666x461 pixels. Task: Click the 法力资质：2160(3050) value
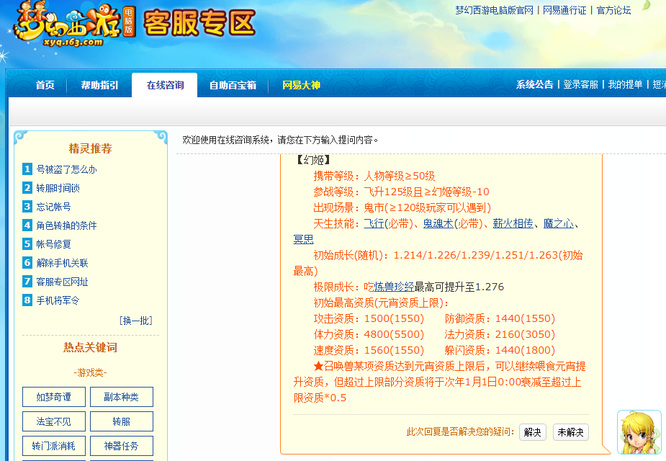click(500, 334)
